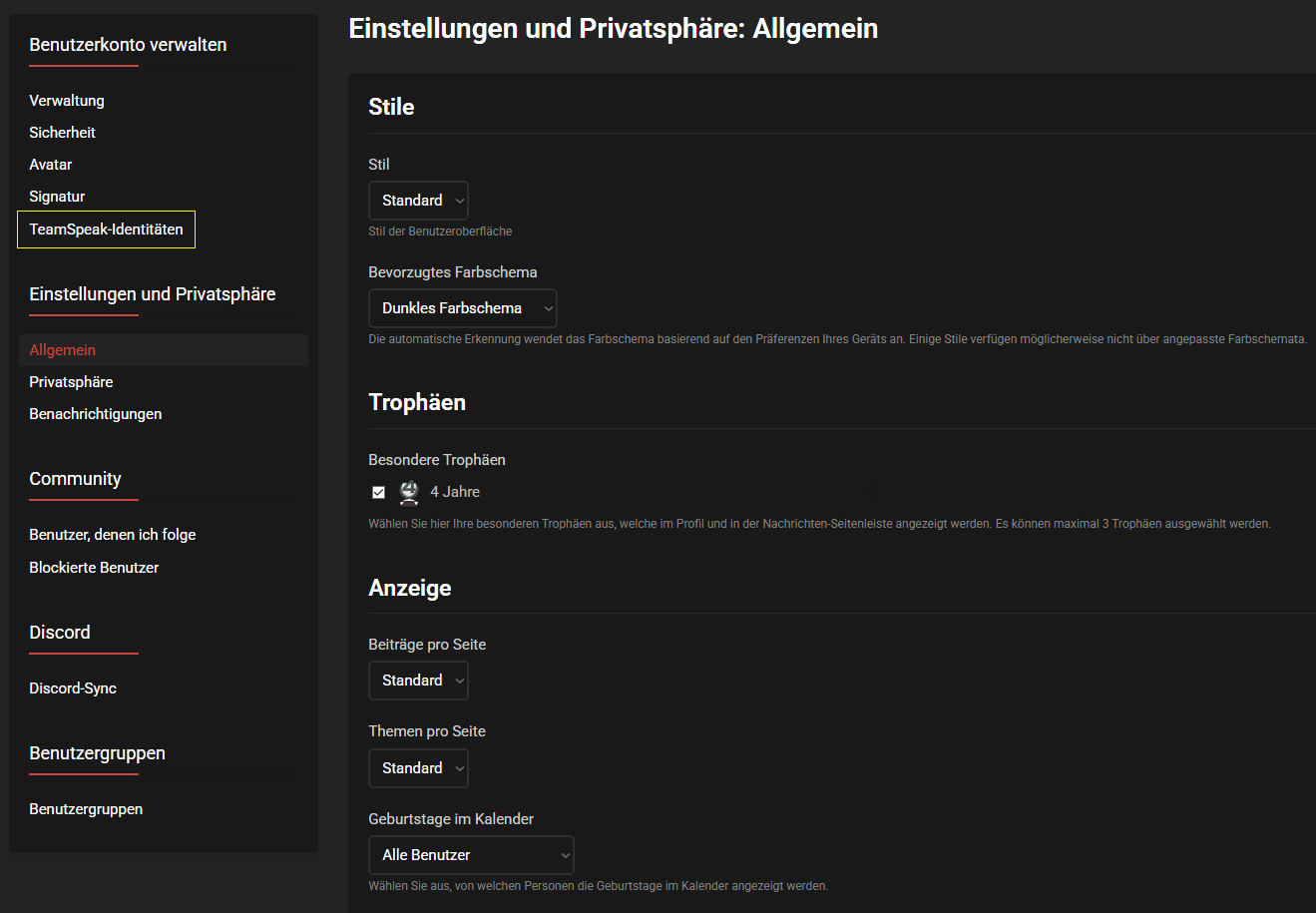Open Privatsphäre settings
The image size is (1316, 913).
(x=71, y=382)
